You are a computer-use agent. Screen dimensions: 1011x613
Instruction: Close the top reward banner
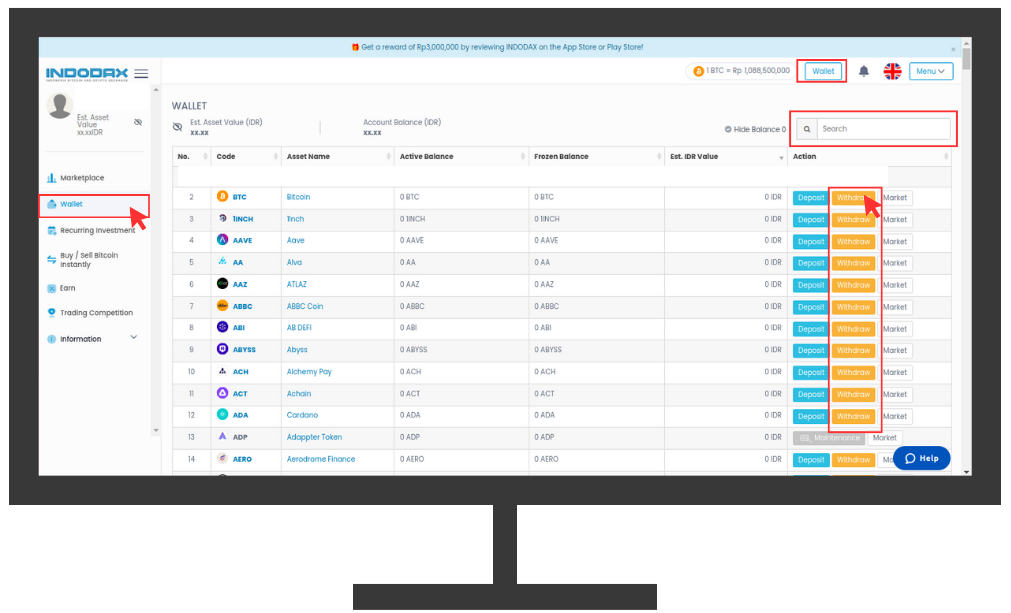(953, 49)
